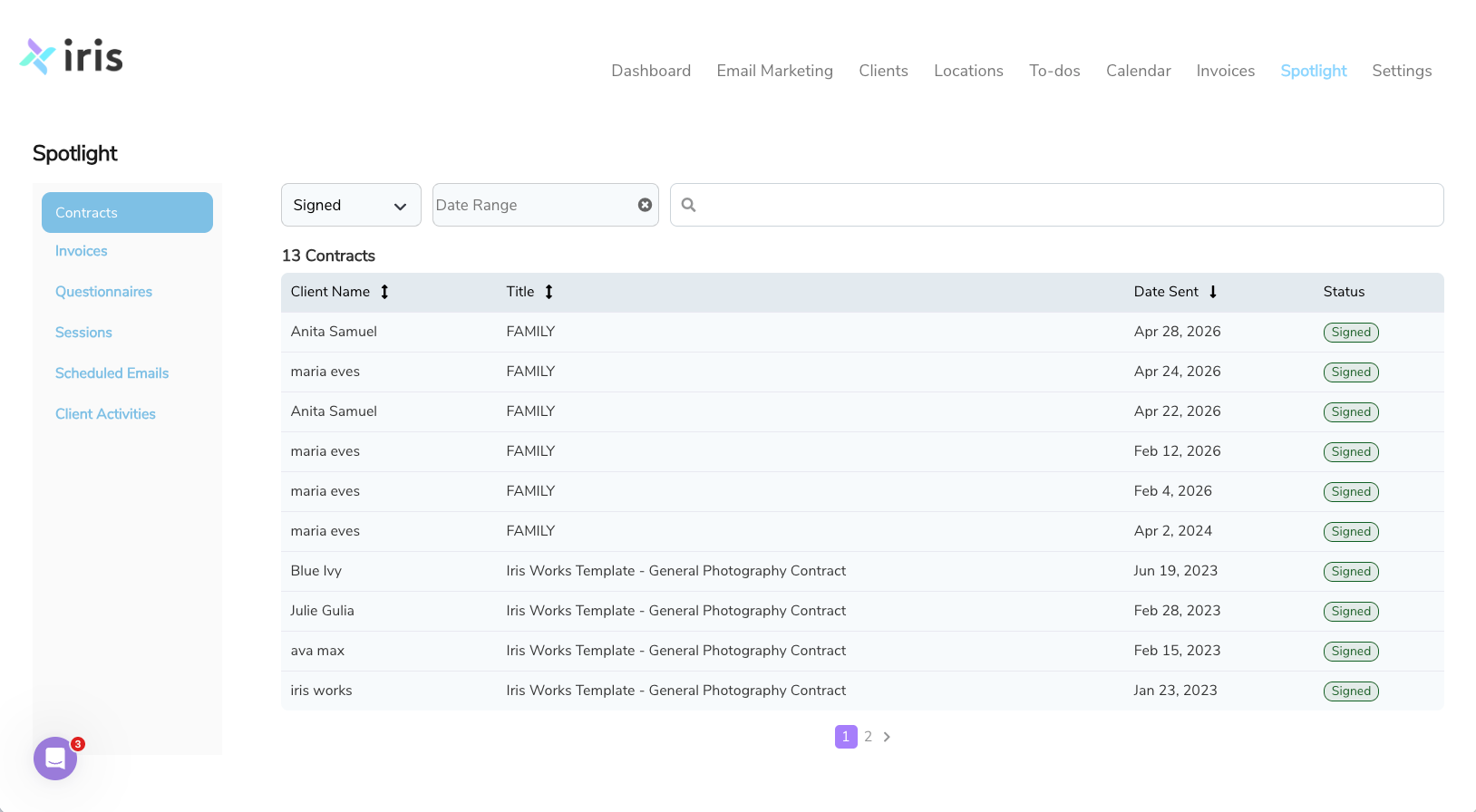Click Signed badge for Apr 28, 2026
The height and width of the screenshot is (812, 1476).
[x=1351, y=333]
